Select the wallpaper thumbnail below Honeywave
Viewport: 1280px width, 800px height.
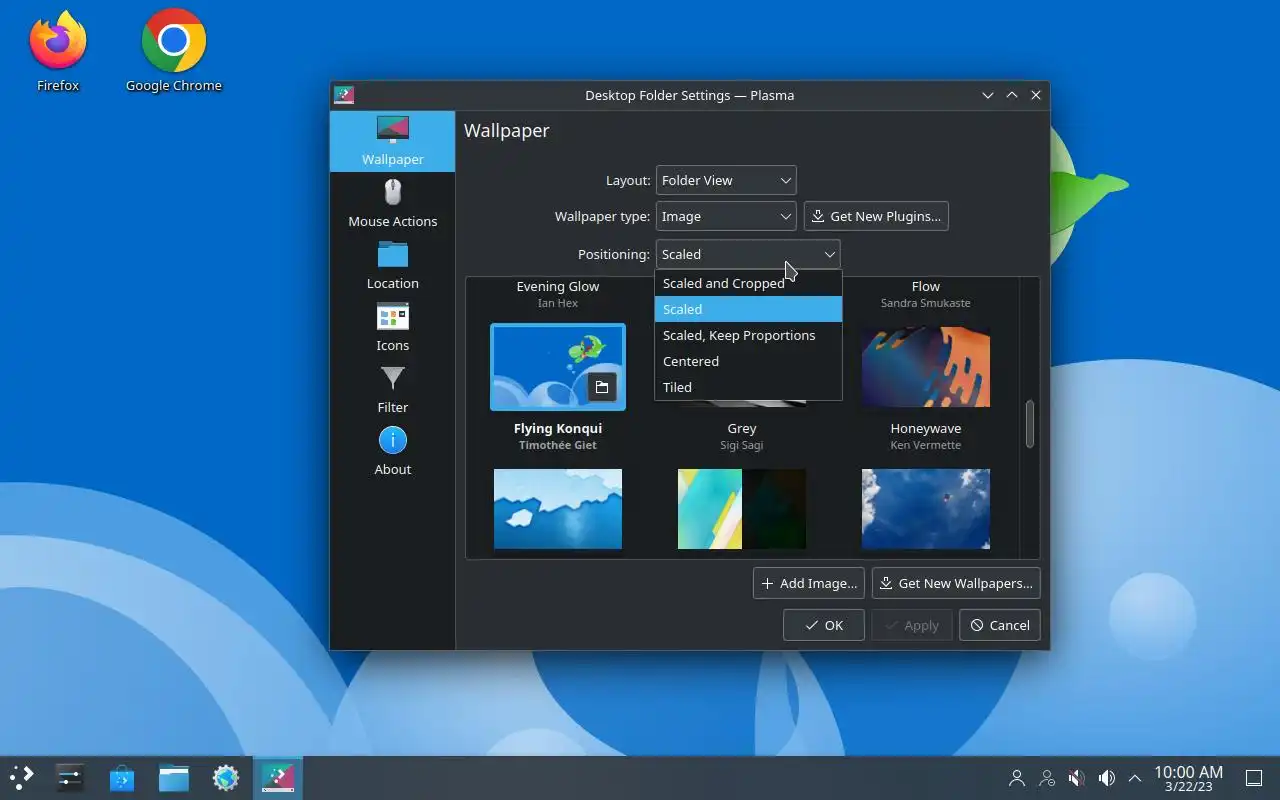point(926,509)
